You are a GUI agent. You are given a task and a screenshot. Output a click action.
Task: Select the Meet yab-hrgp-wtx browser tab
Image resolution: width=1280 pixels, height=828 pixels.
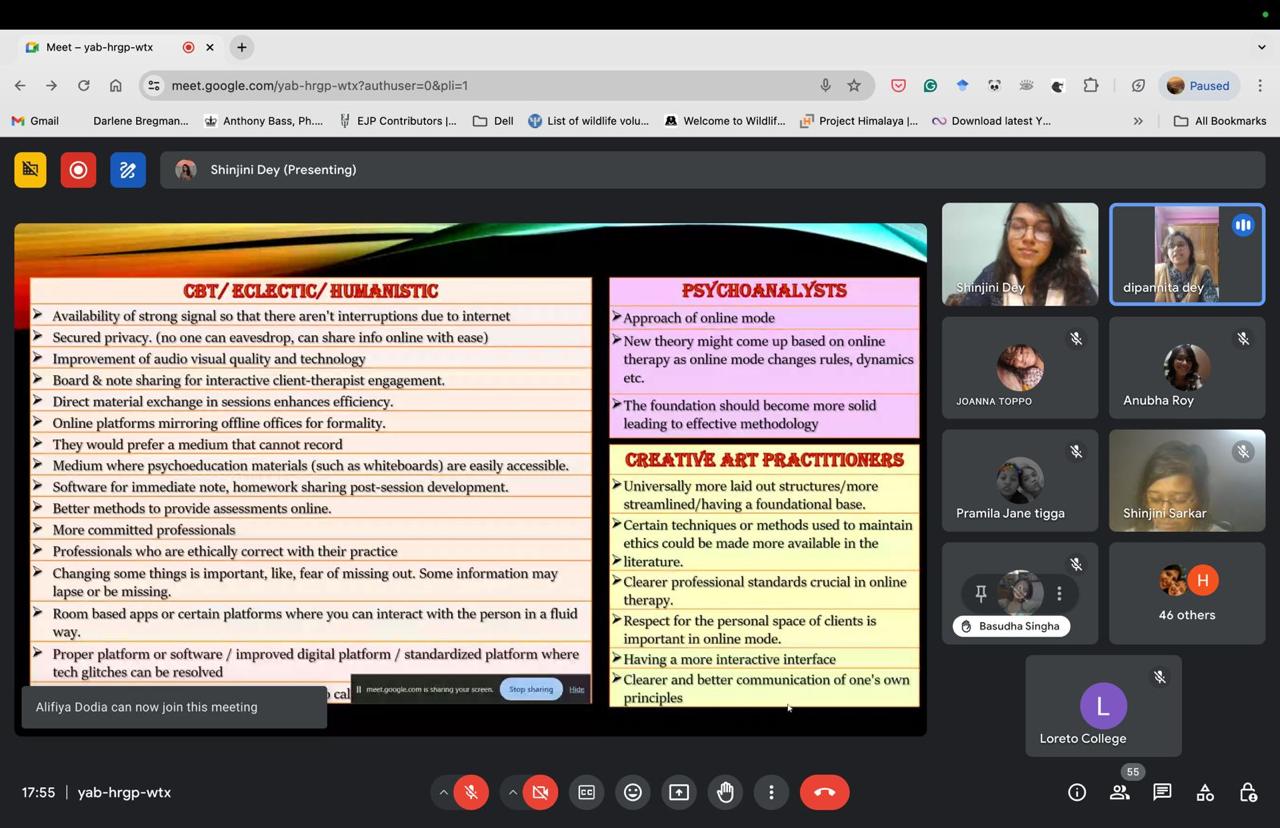[x=100, y=47]
